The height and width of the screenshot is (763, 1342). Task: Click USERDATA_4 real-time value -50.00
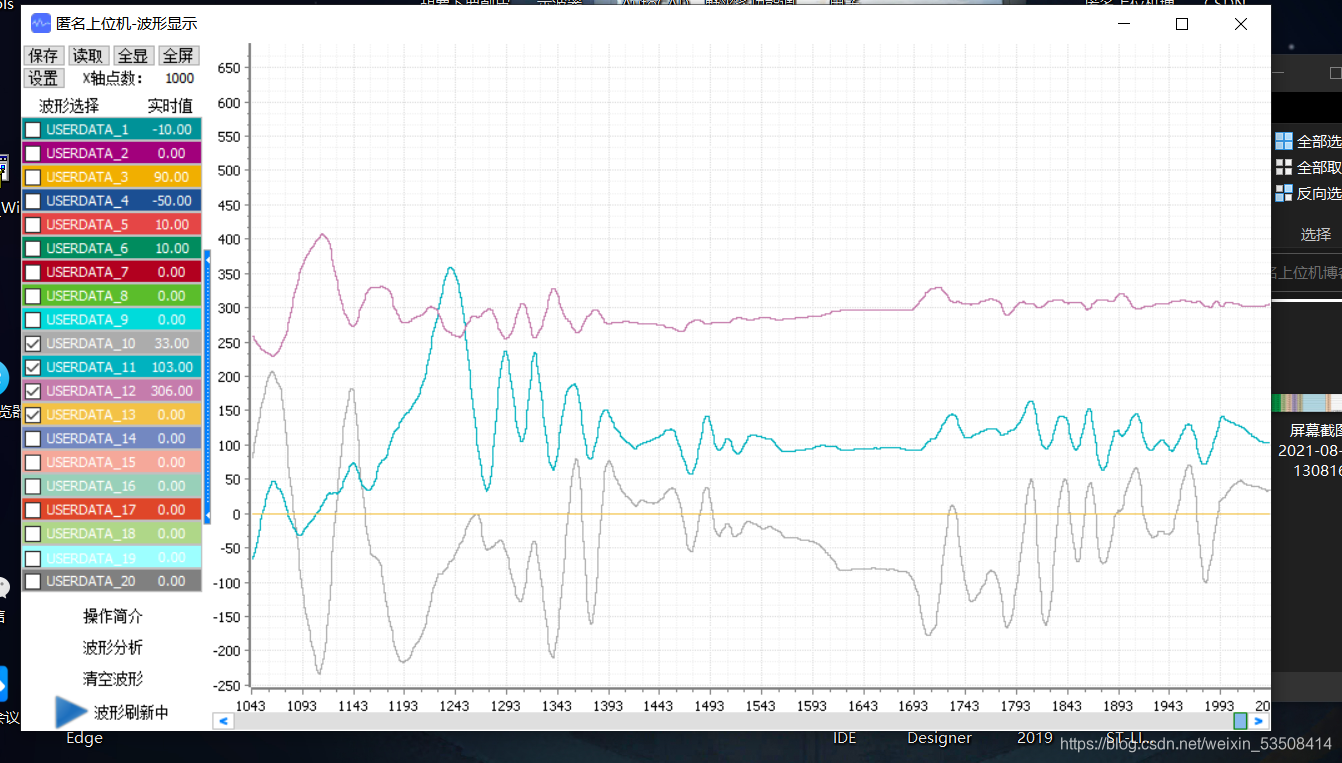[x=172, y=201]
